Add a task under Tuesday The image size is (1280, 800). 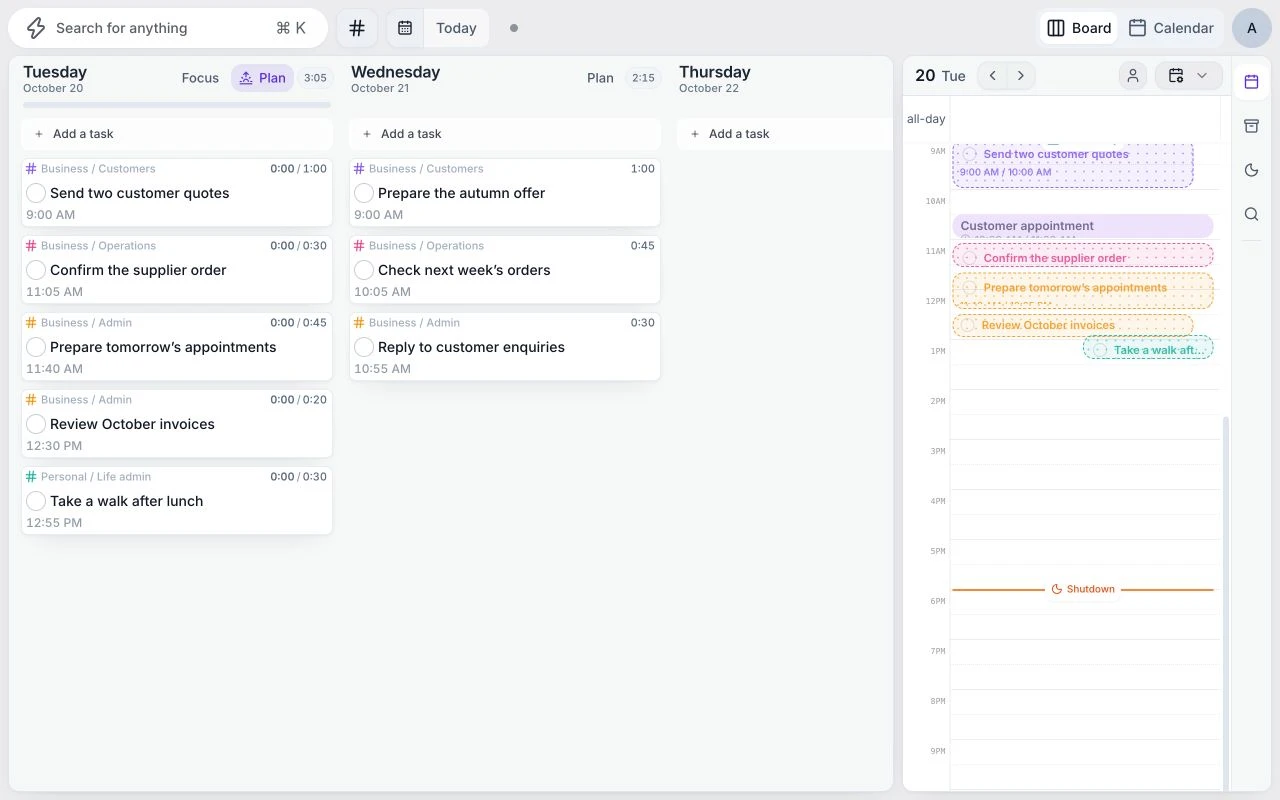177,134
